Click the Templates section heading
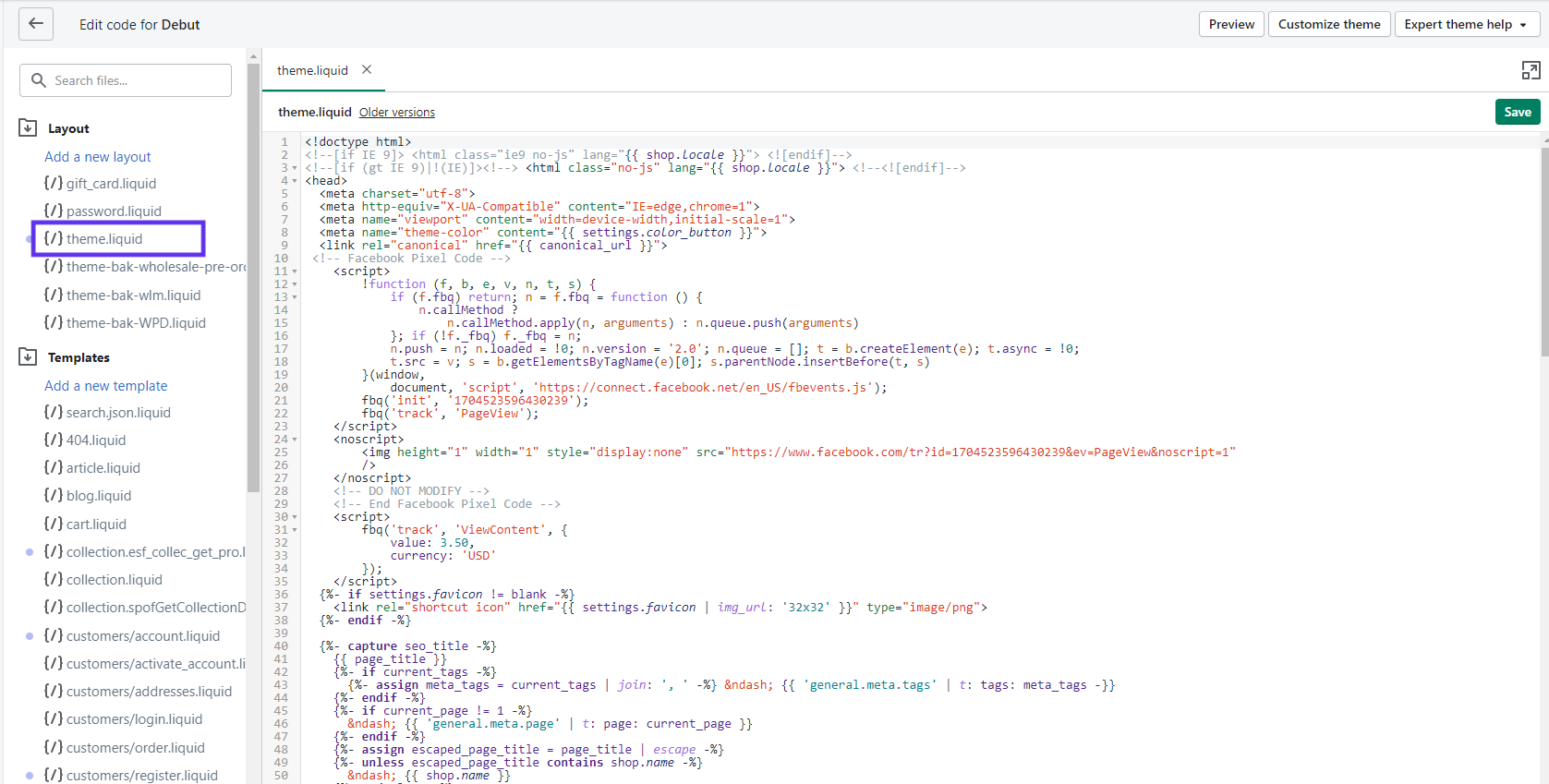The width and height of the screenshot is (1549, 784). 79,357
